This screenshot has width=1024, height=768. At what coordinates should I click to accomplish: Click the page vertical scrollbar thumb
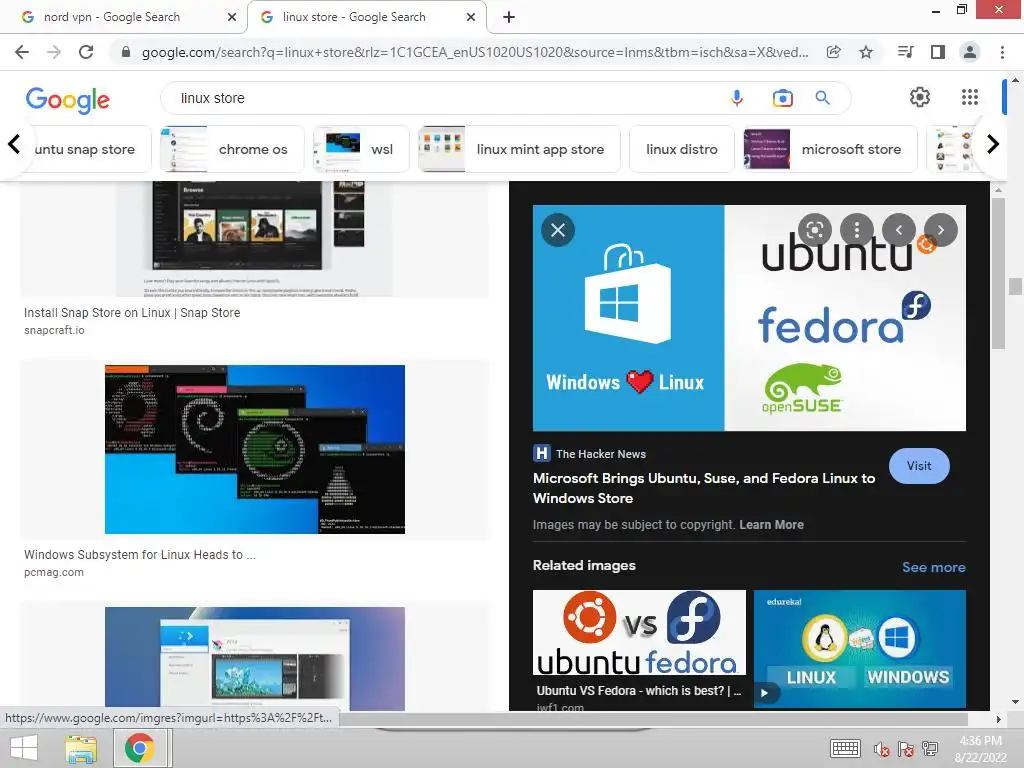point(1015,286)
